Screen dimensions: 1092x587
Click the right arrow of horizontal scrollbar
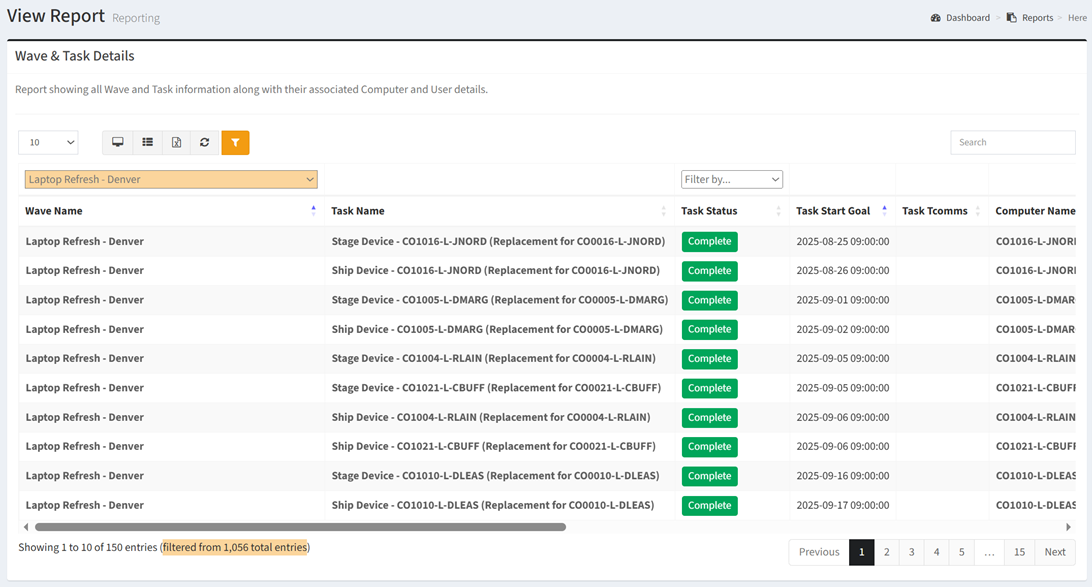pyautogui.click(x=1068, y=527)
